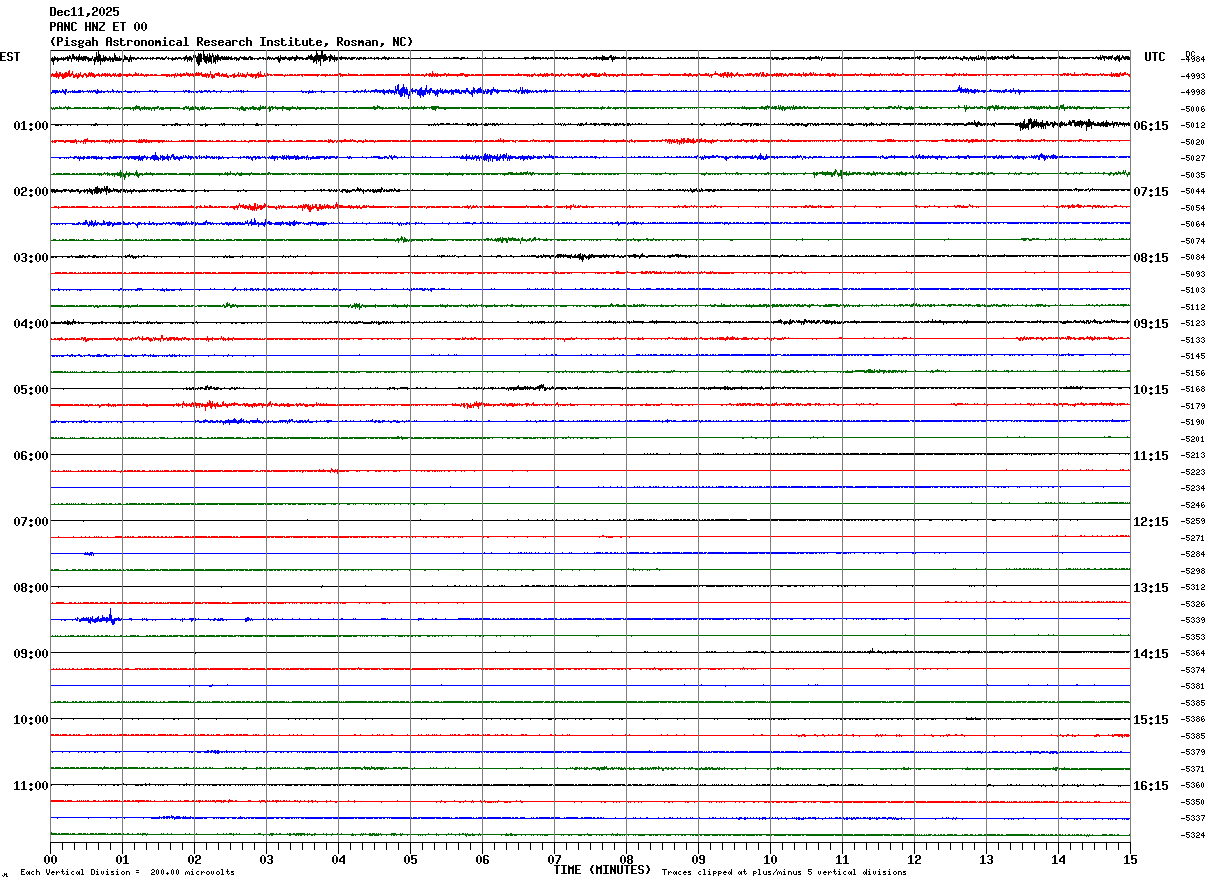
Task: Click the DC offset value "-5324"
Action: click(x=1194, y=835)
